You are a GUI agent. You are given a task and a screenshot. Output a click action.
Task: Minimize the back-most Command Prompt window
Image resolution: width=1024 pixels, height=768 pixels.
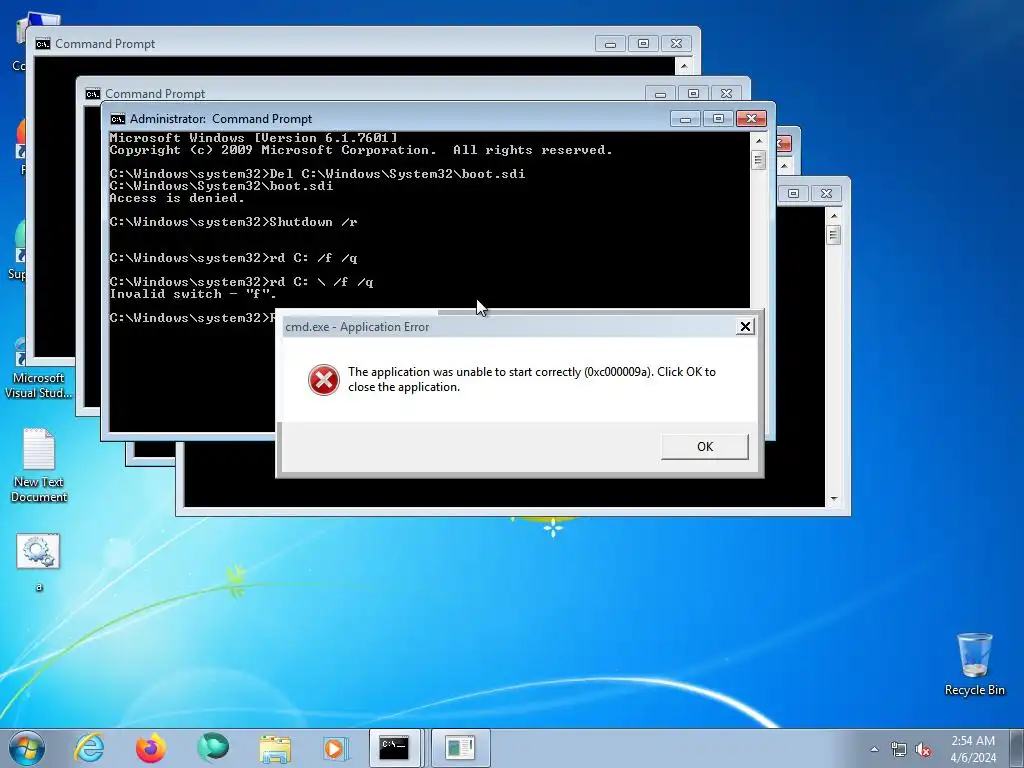611,44
